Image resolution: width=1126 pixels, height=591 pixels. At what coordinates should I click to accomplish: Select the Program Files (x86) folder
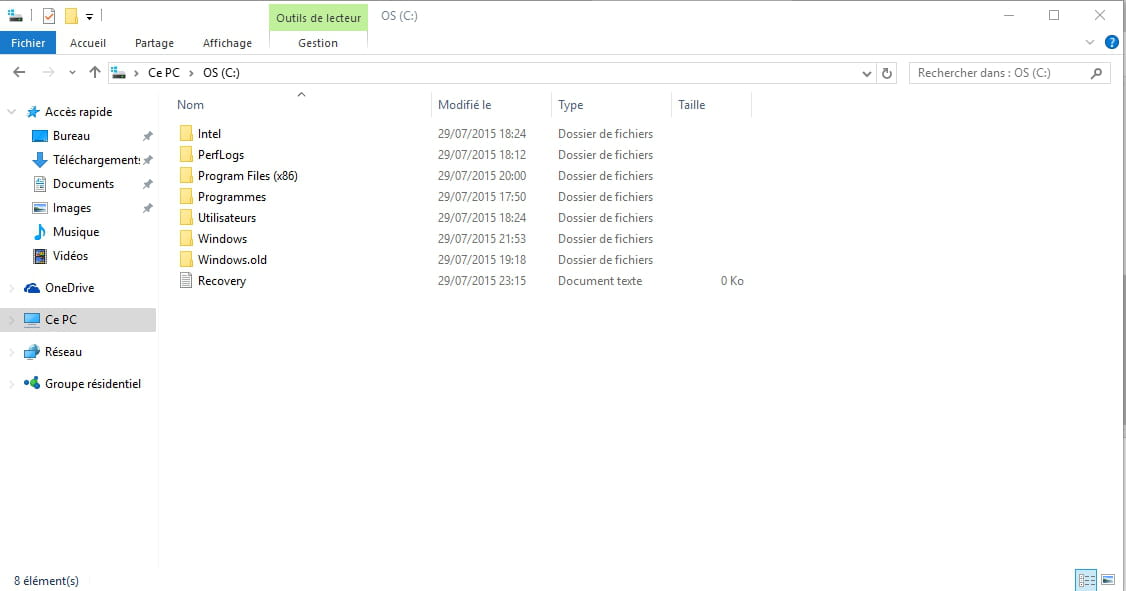(x=247, y=176)
